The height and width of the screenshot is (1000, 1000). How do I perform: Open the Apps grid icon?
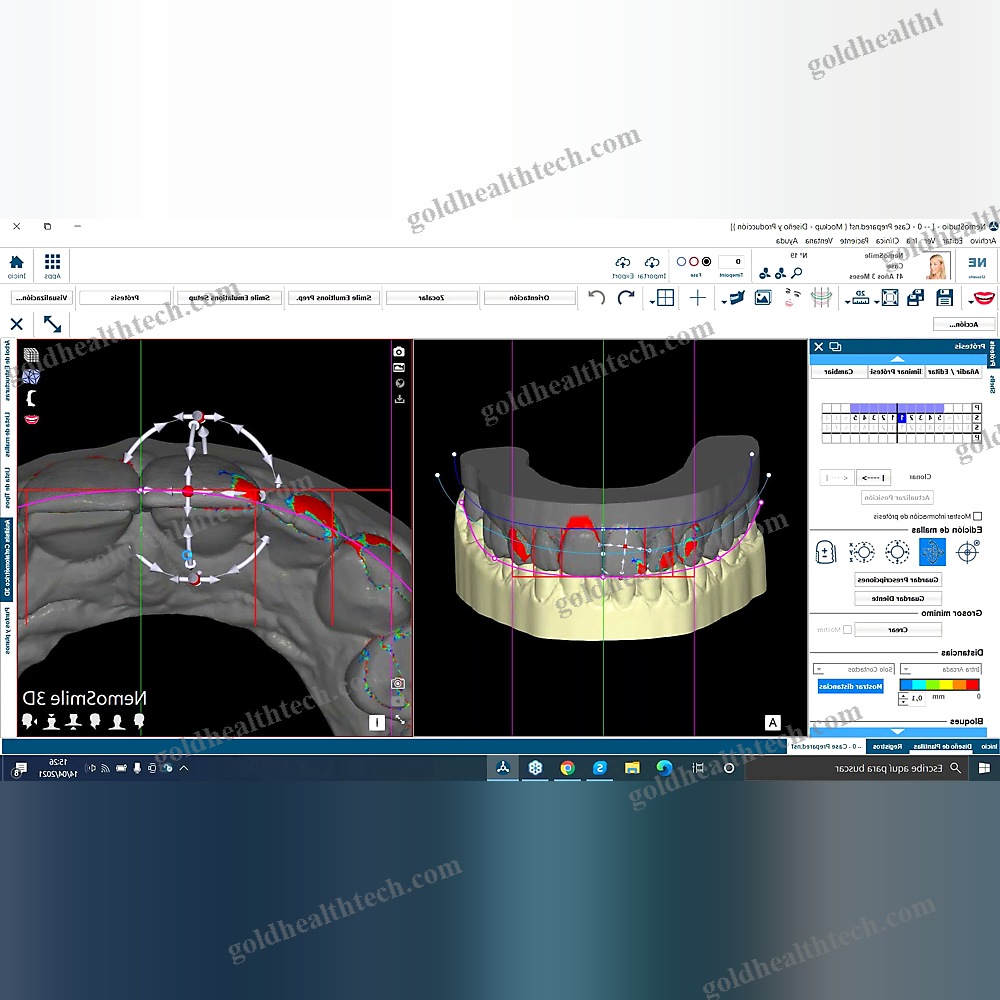point(52,262)
